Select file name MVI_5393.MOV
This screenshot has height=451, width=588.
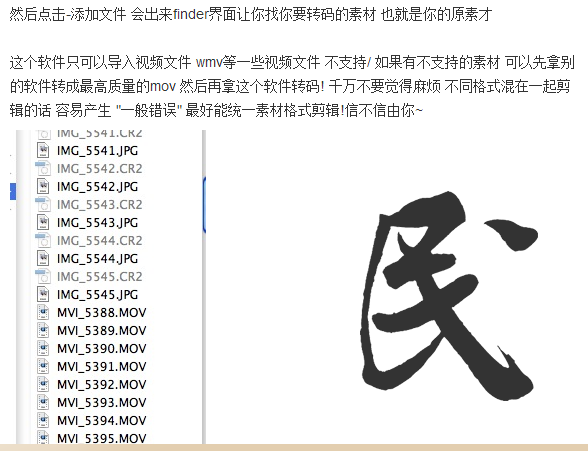102,403
